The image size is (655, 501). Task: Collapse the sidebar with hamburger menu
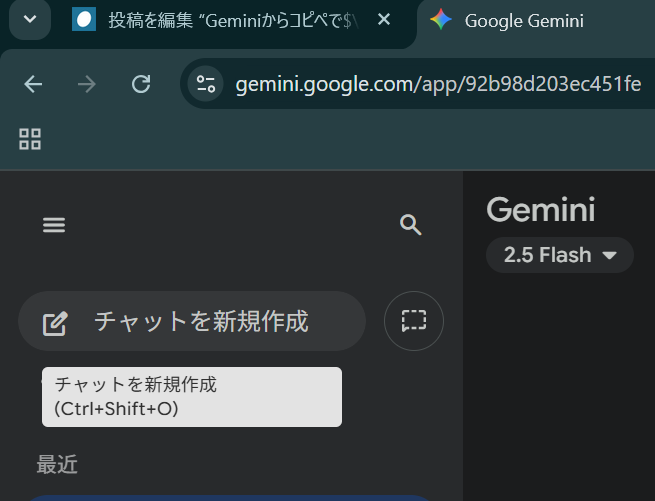(54, 225)
